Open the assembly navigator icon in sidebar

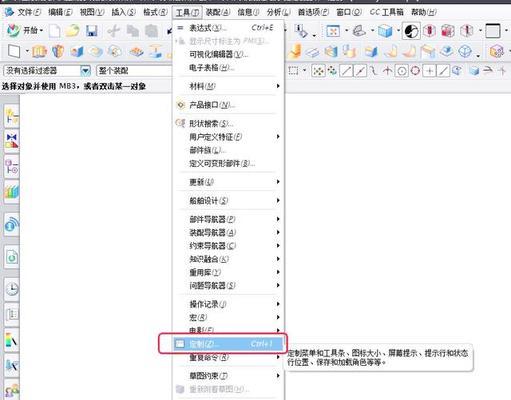pyautogui.click(x=12, y=116)
